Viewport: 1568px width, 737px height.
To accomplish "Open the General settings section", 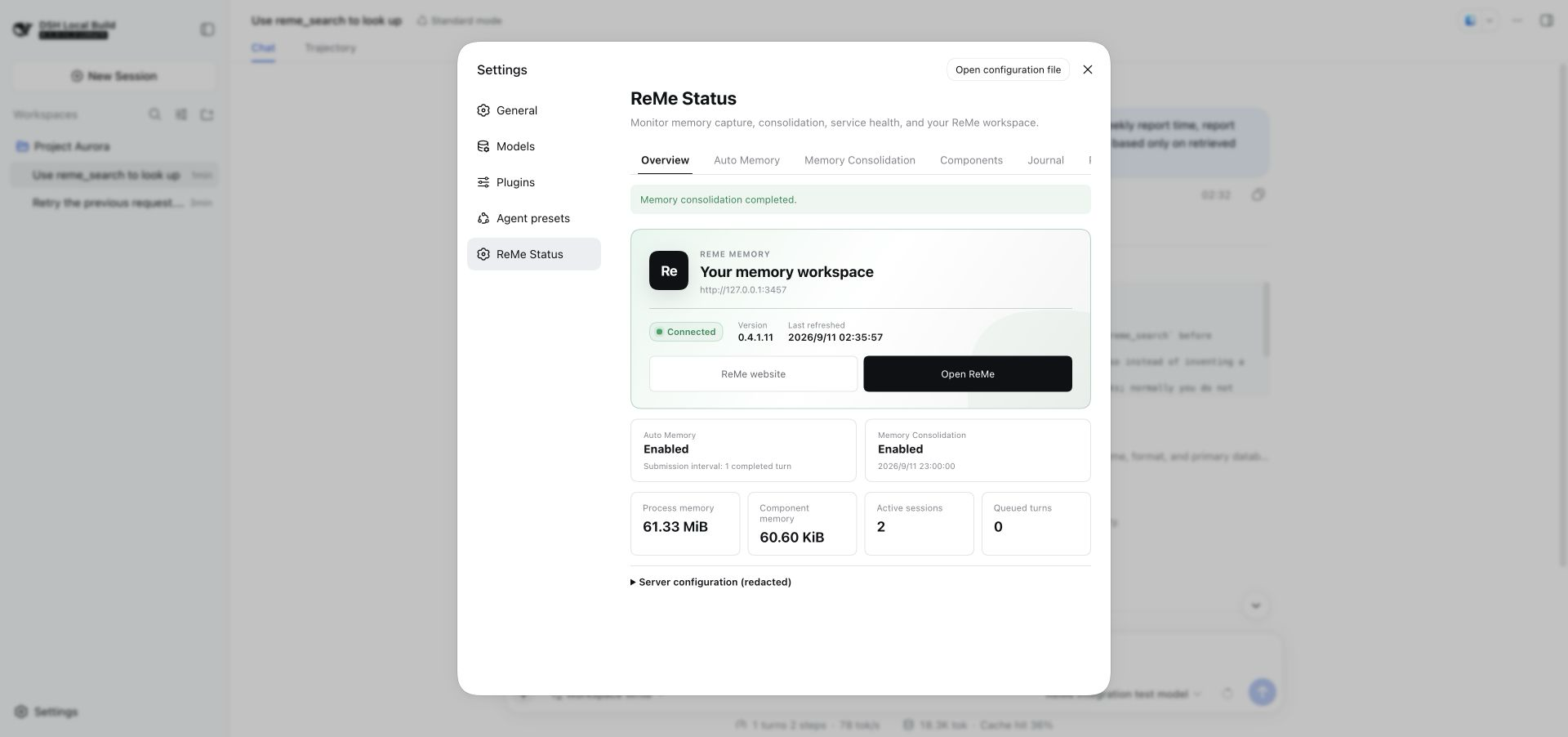I will point(533,110).
